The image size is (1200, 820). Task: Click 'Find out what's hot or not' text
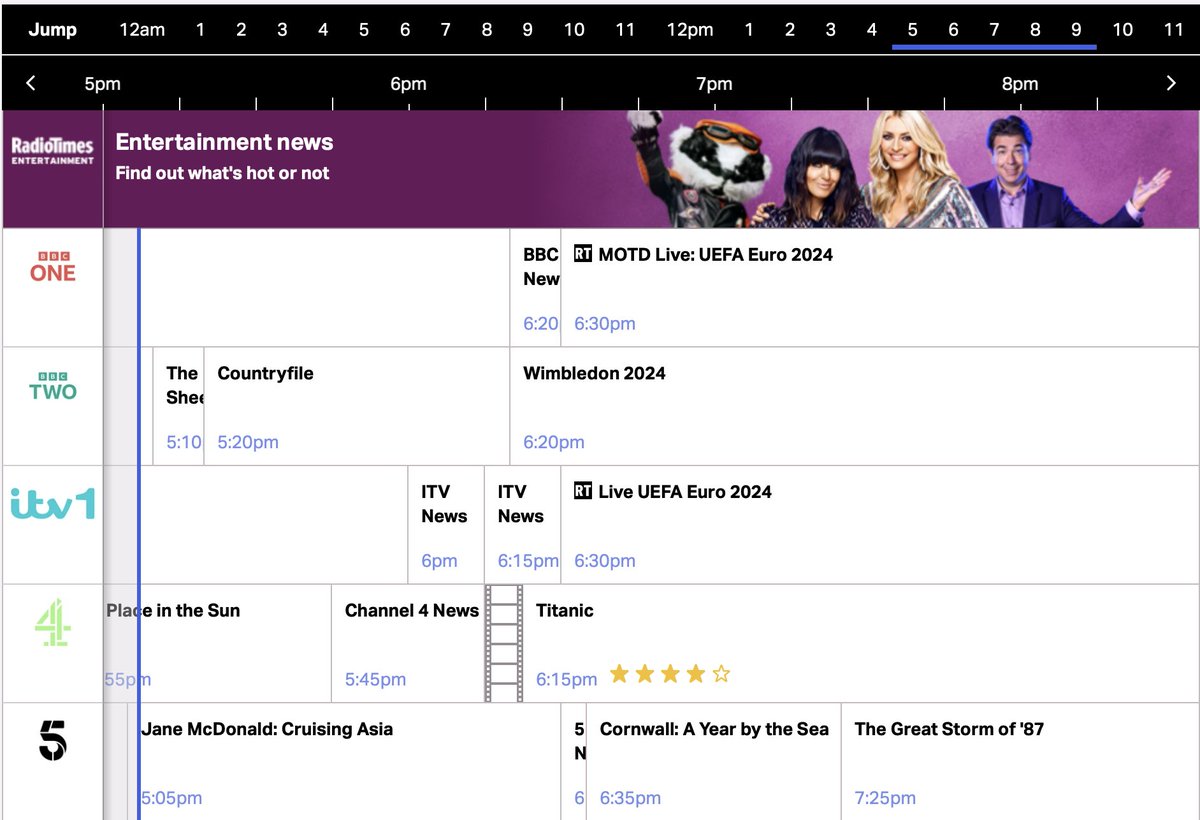point(222,173)
